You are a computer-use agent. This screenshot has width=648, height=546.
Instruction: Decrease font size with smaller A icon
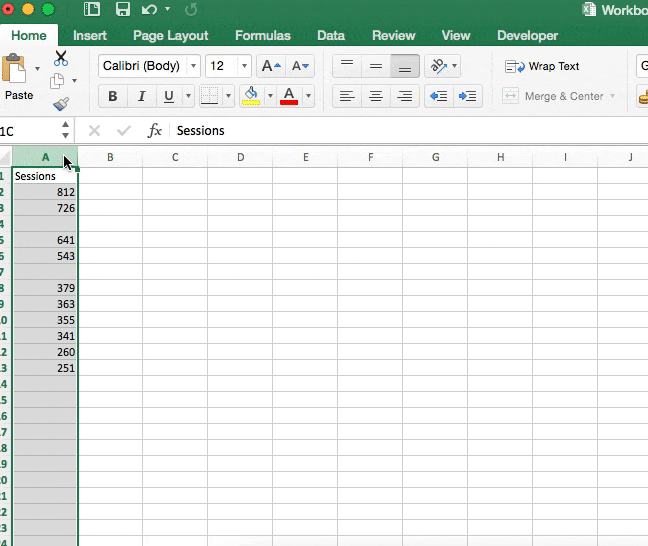click(299, 66)
